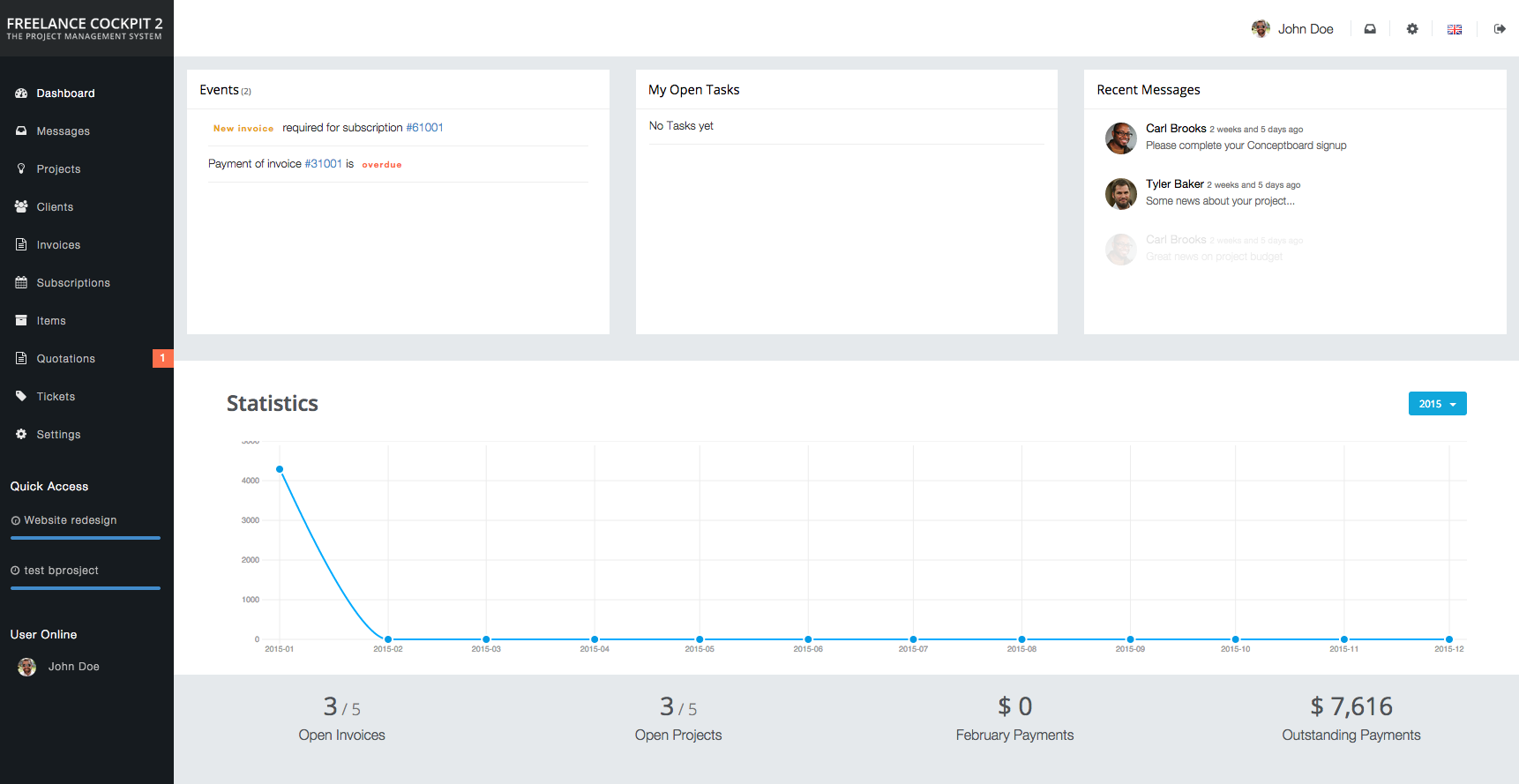
Task: Navigate to Clients menu item
Action: point(86,206)
